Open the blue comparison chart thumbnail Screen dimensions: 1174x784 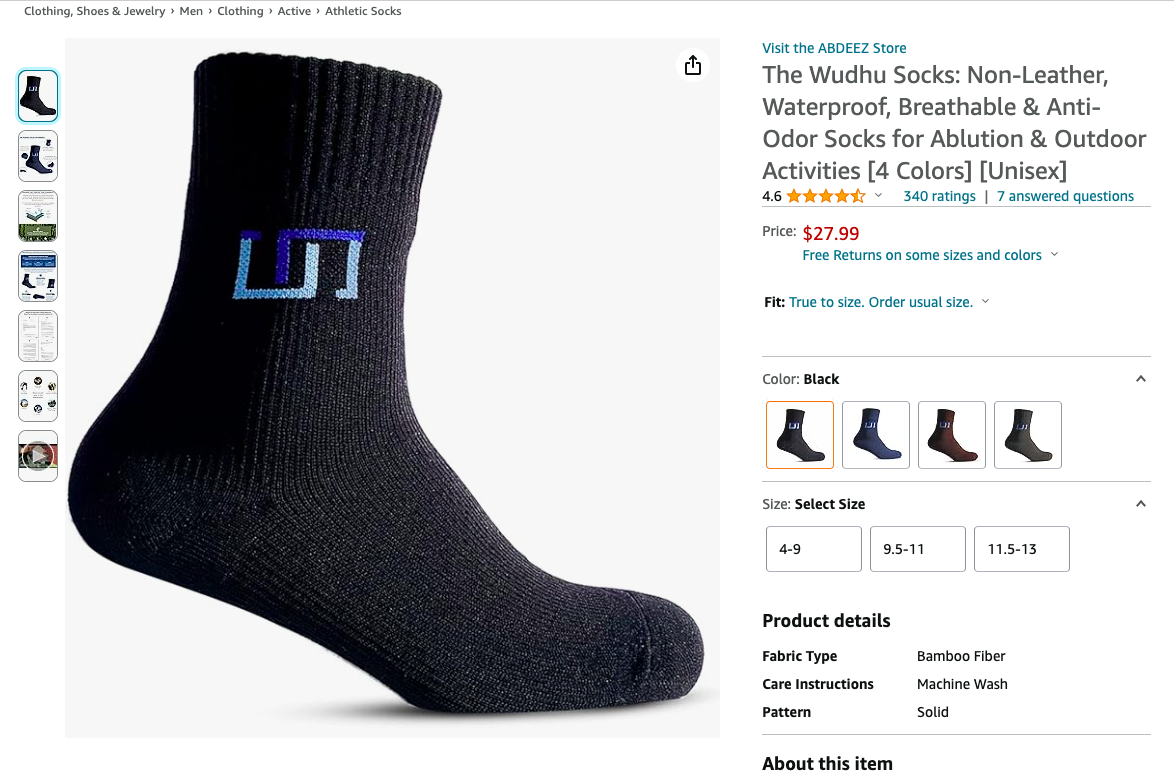tap(37, 275)
